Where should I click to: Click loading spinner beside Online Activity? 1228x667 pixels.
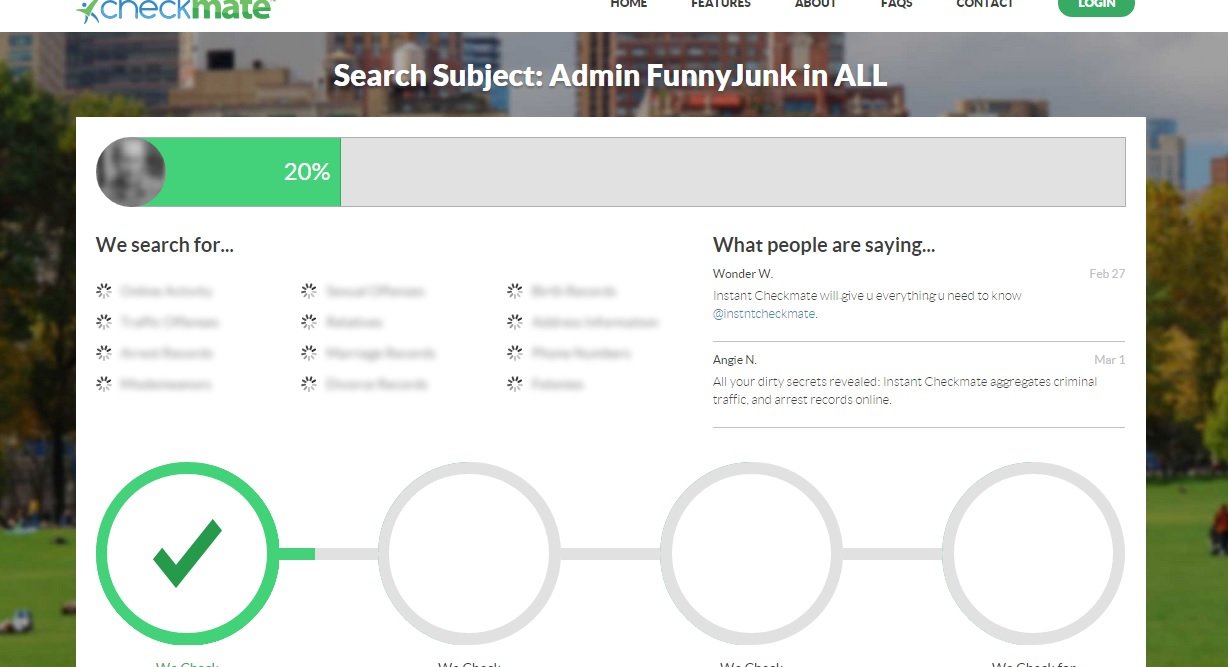click(x=104, y=291)
